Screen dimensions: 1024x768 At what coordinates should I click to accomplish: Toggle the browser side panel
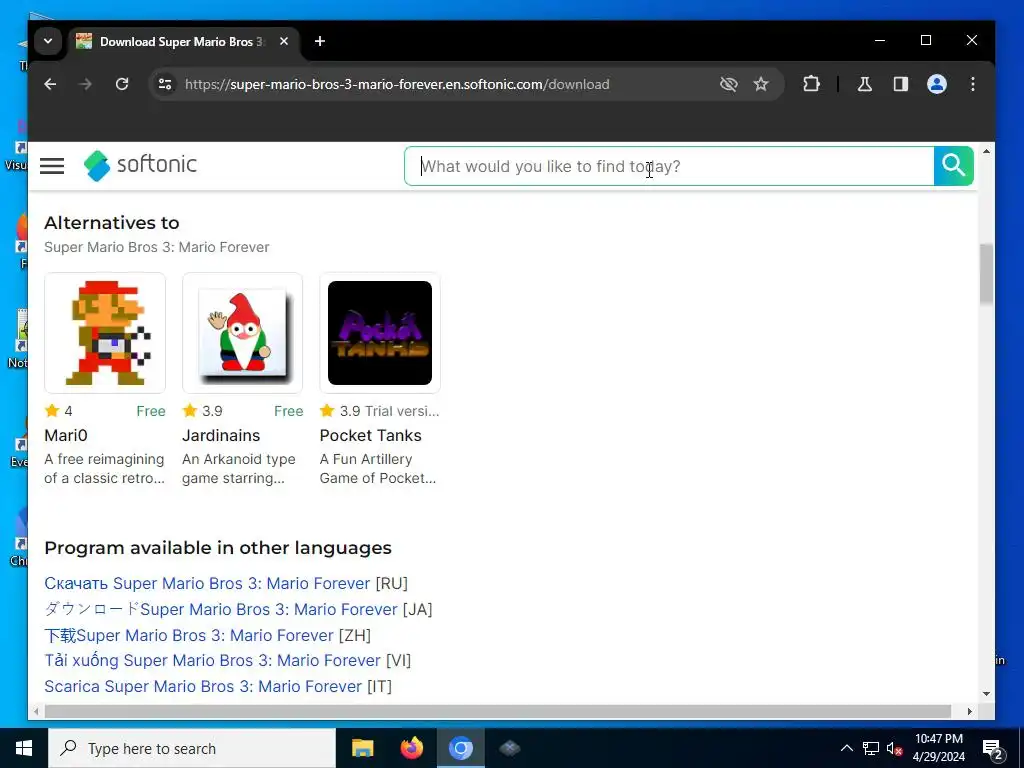(x=901, y=84)
